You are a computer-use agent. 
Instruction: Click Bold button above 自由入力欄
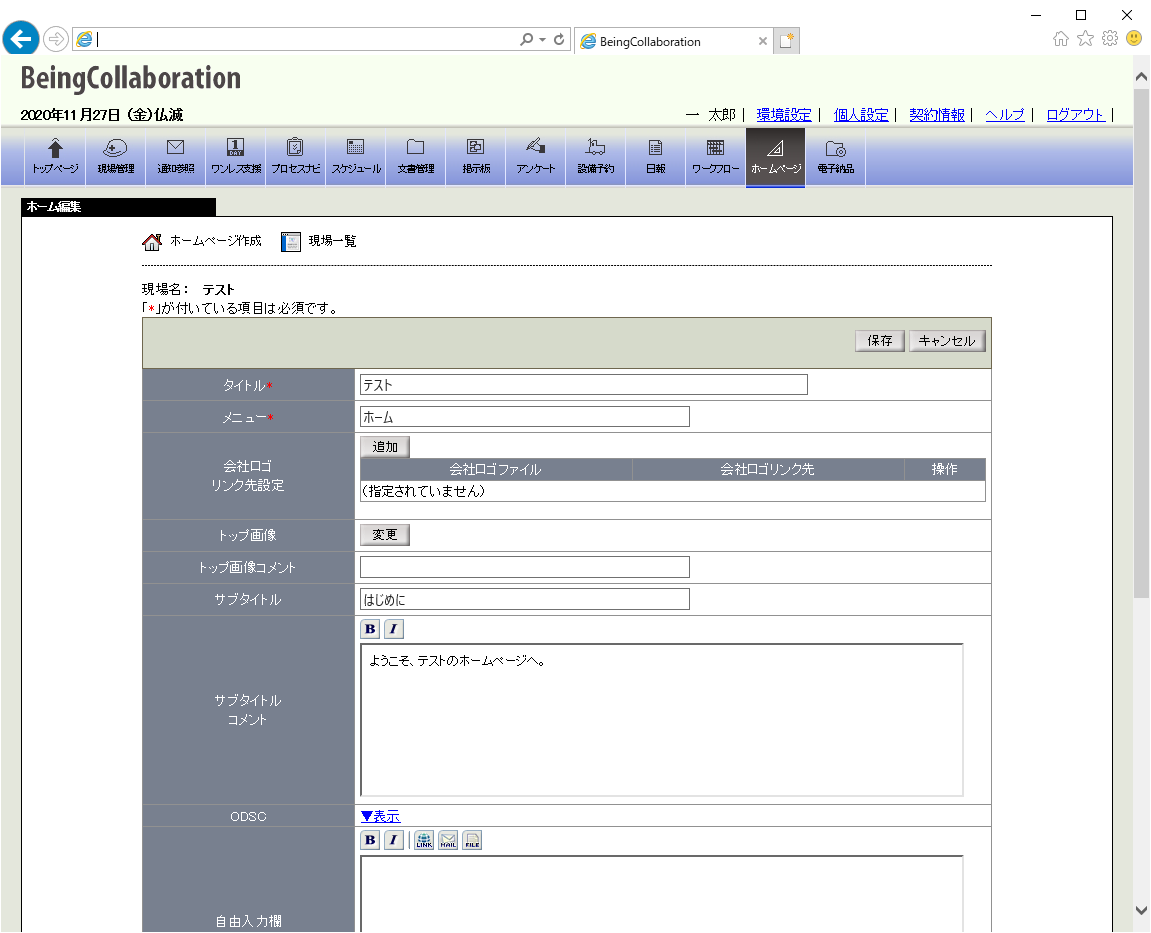click(370, 841)
